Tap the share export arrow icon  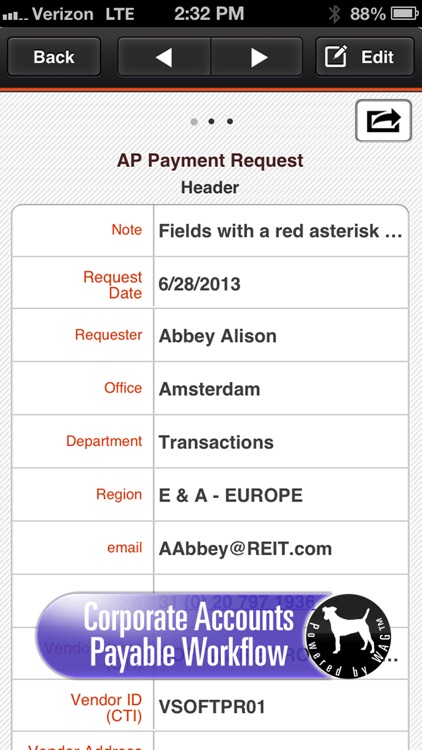tap(383, 121)
